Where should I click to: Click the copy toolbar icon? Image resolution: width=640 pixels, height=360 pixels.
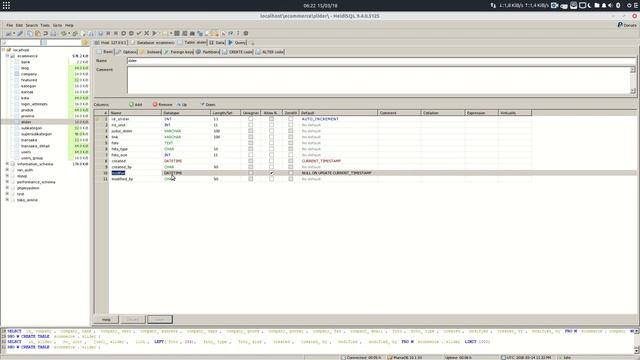[30, 33]
